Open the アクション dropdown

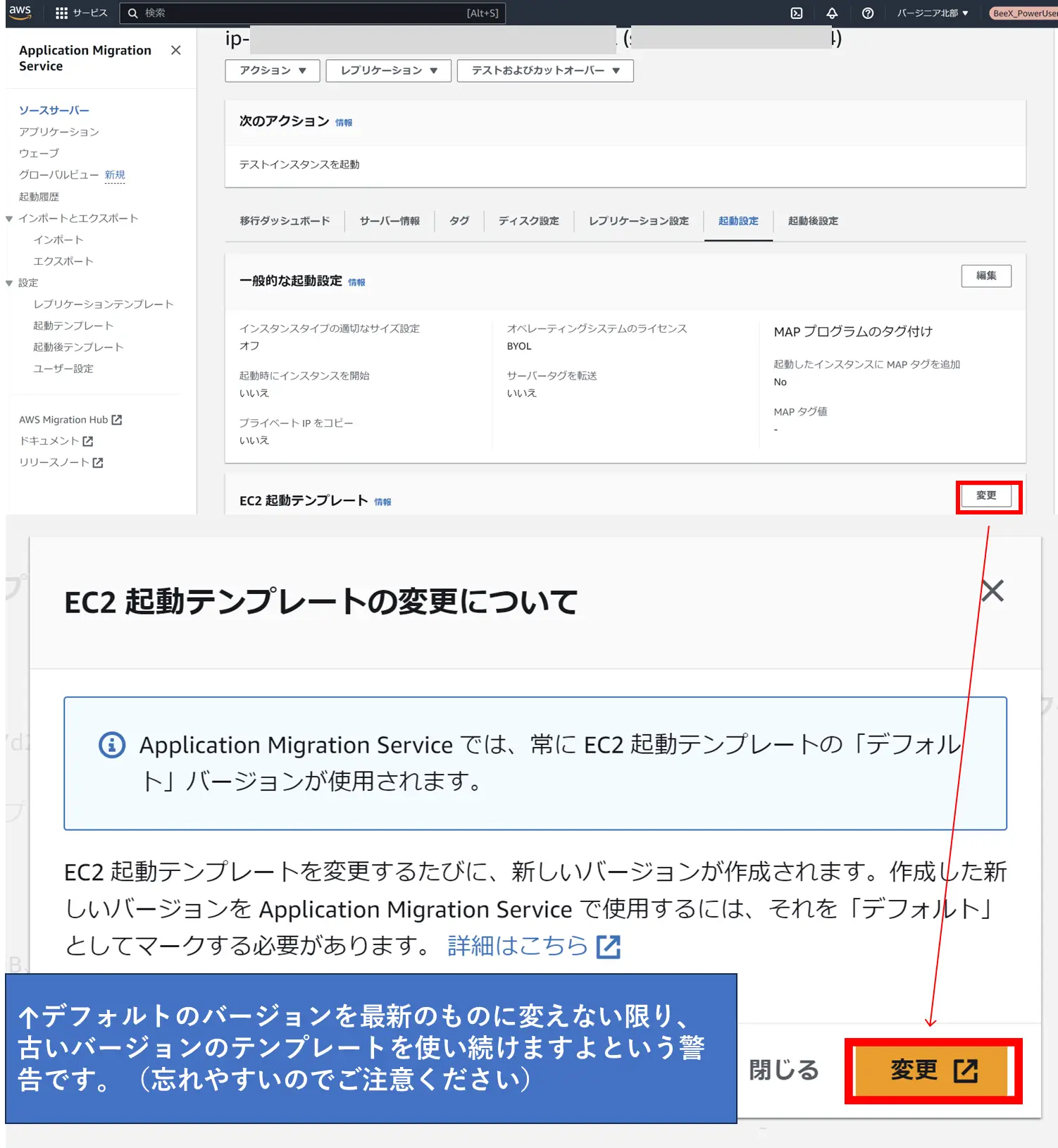[273, 70]
